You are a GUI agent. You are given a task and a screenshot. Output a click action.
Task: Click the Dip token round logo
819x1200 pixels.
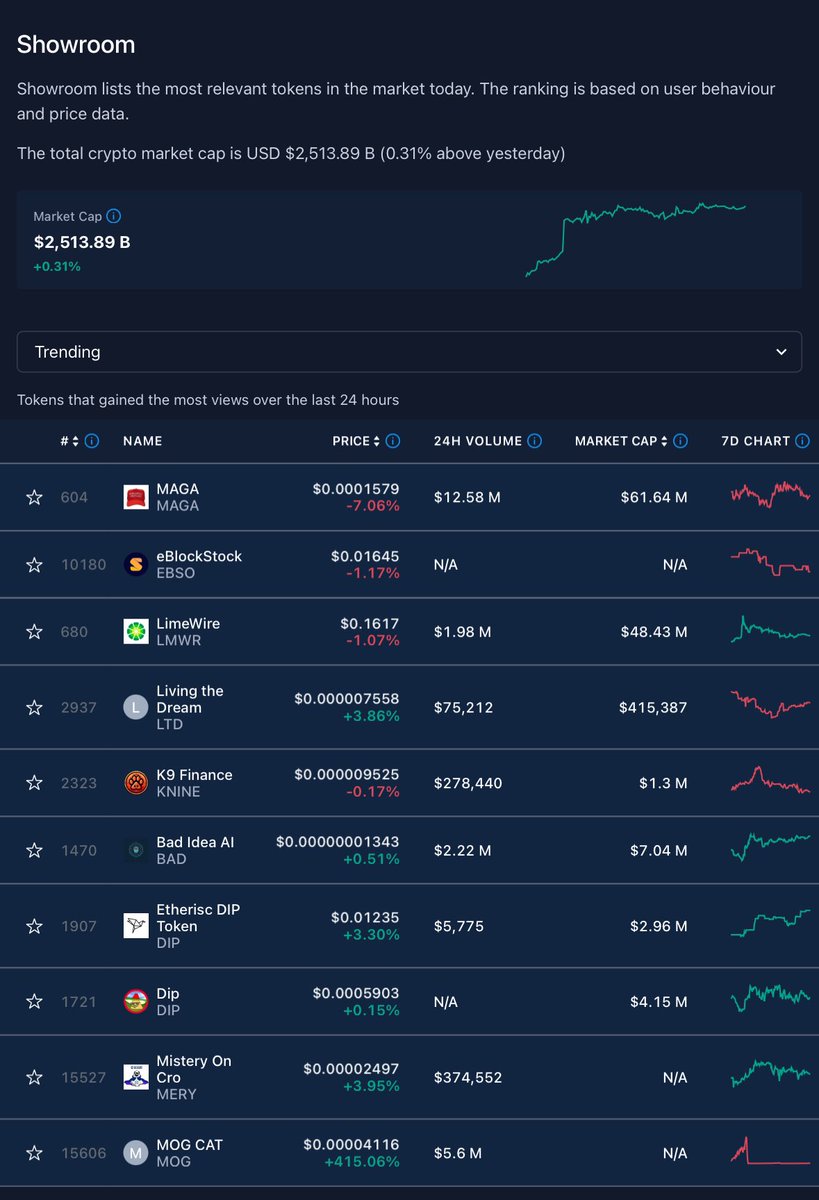(x=136, y=1001)
